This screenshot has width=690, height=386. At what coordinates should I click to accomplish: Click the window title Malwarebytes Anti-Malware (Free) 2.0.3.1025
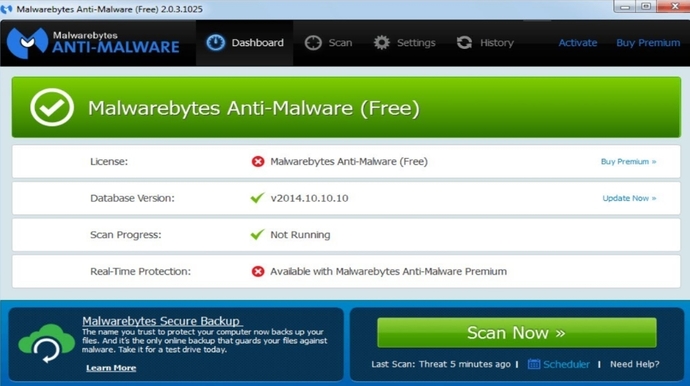(110, 9)
